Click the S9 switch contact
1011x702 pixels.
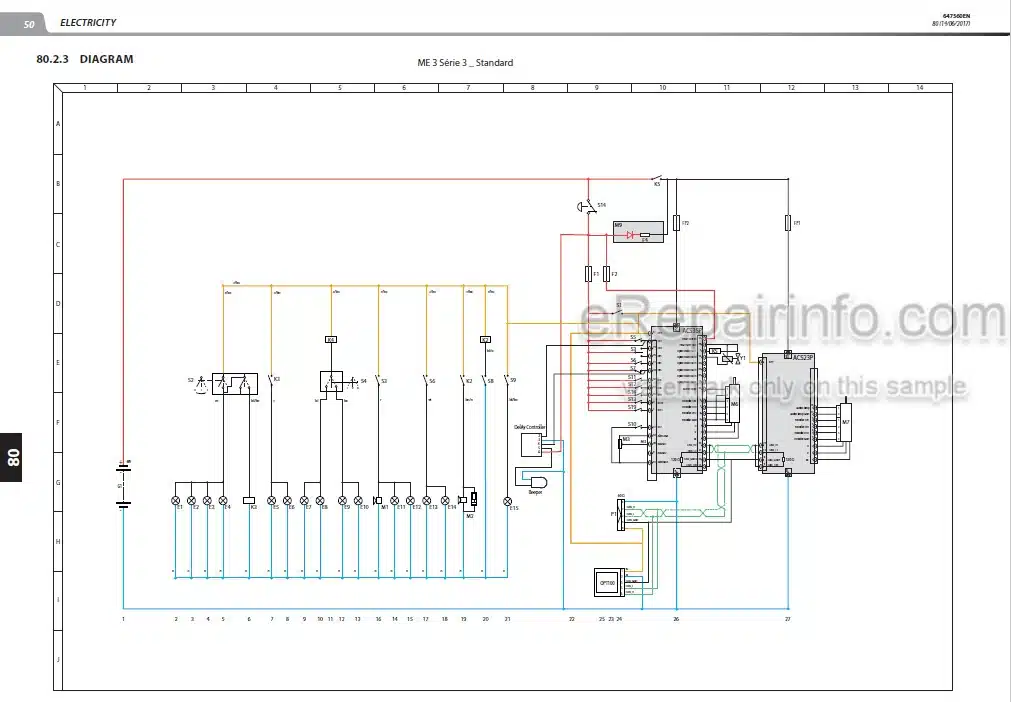pos(507,380)
